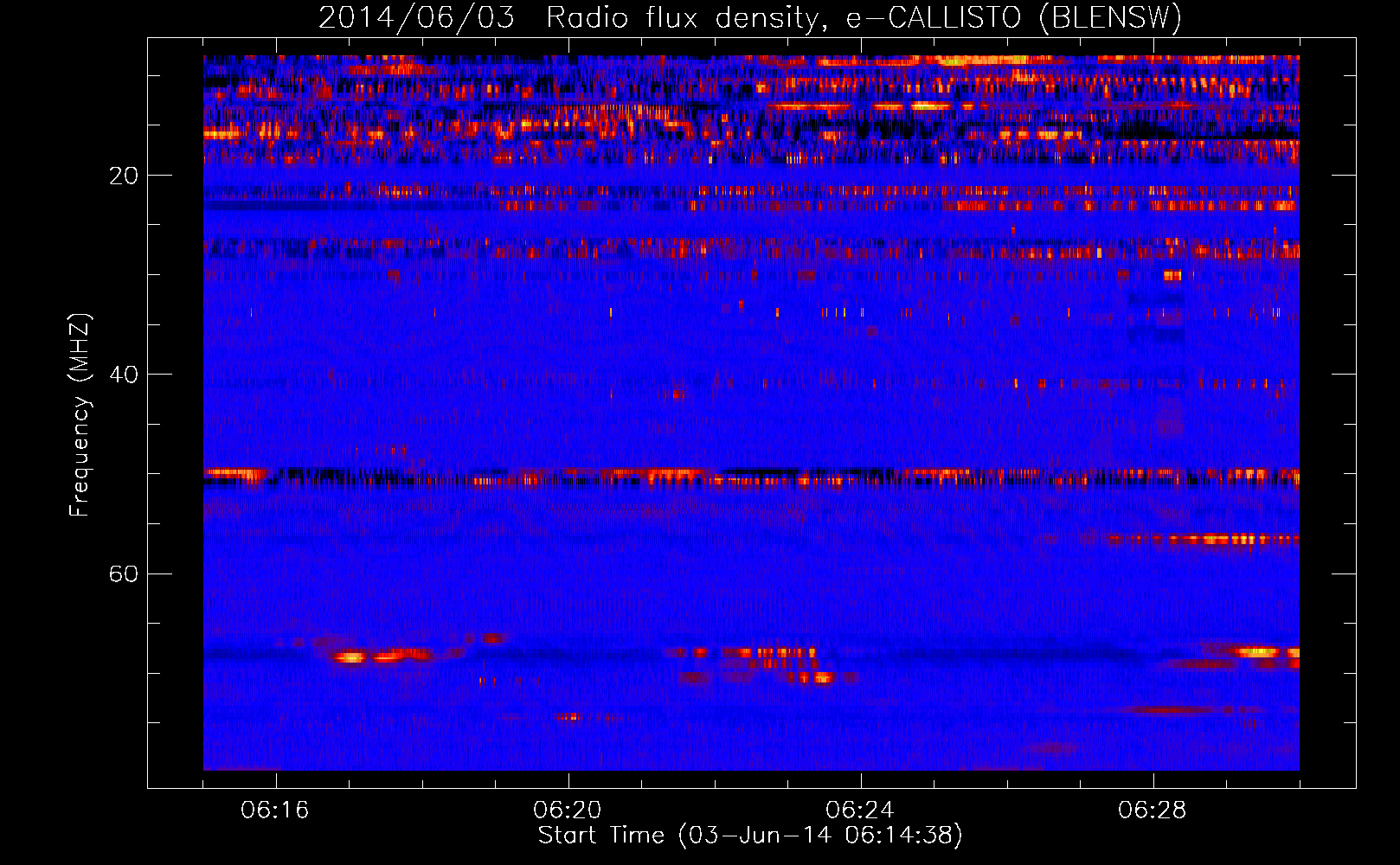Click the 'Start Time (03-Jun-14 06:14:38)' label
Image resolution: width=1400 pixels, height=865 pixels.
pyautogui.click(x=750, y=836)
